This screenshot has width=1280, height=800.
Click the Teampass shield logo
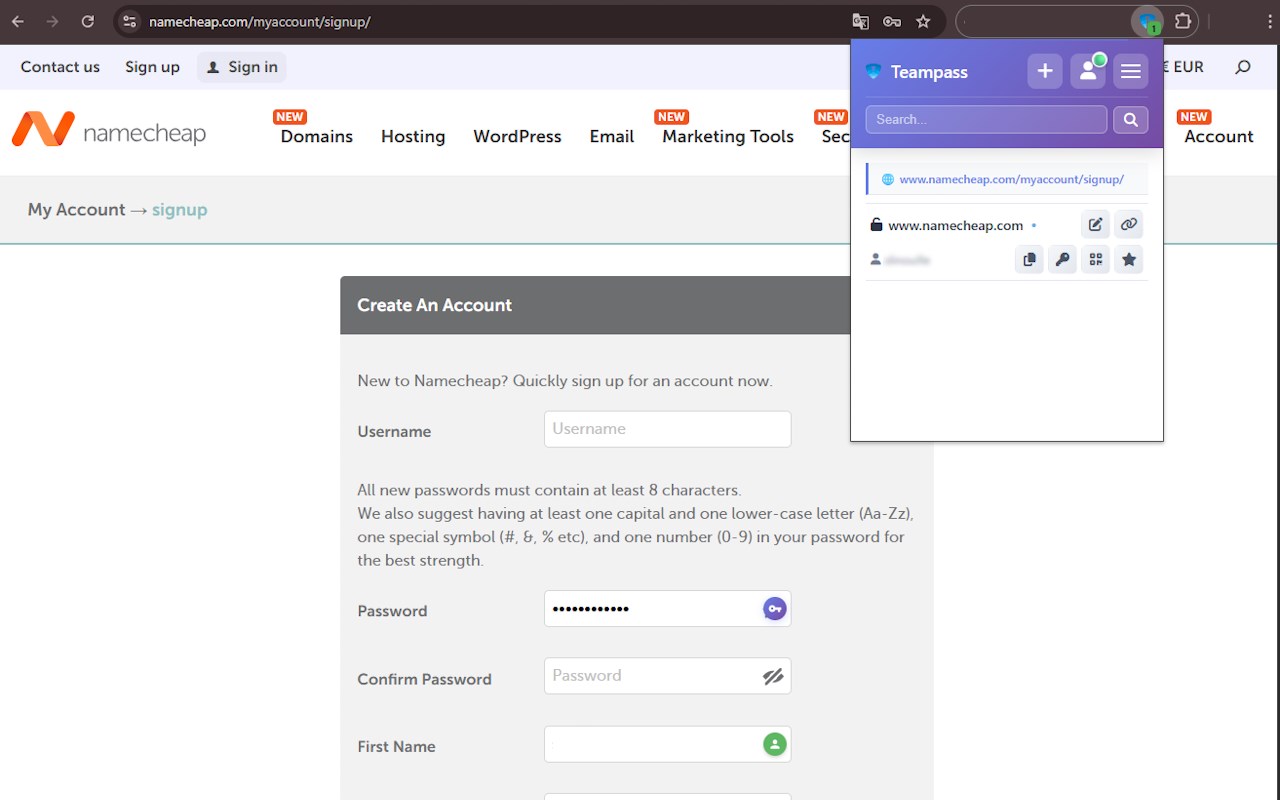[874, 72]
